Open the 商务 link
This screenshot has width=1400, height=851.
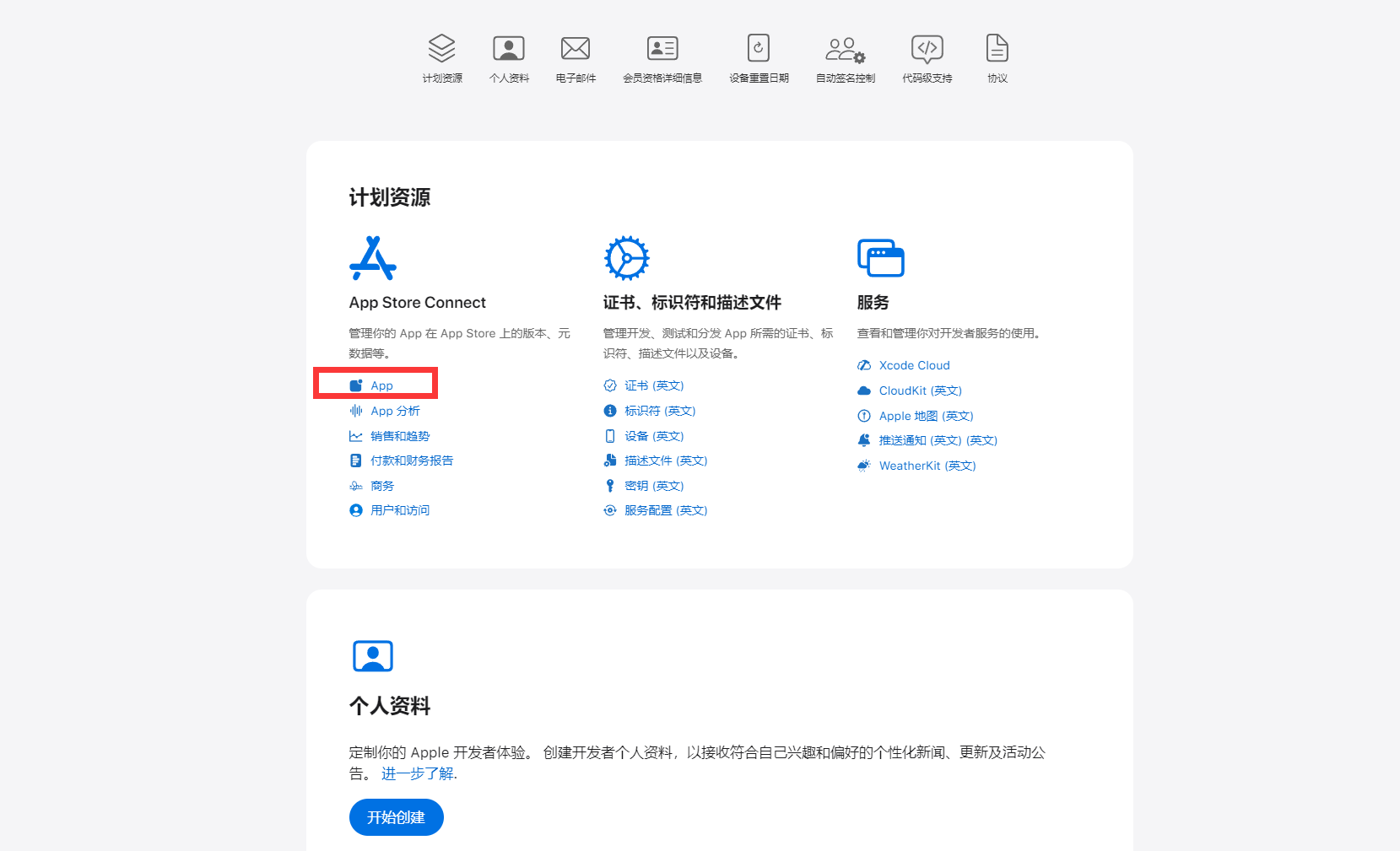382,486
